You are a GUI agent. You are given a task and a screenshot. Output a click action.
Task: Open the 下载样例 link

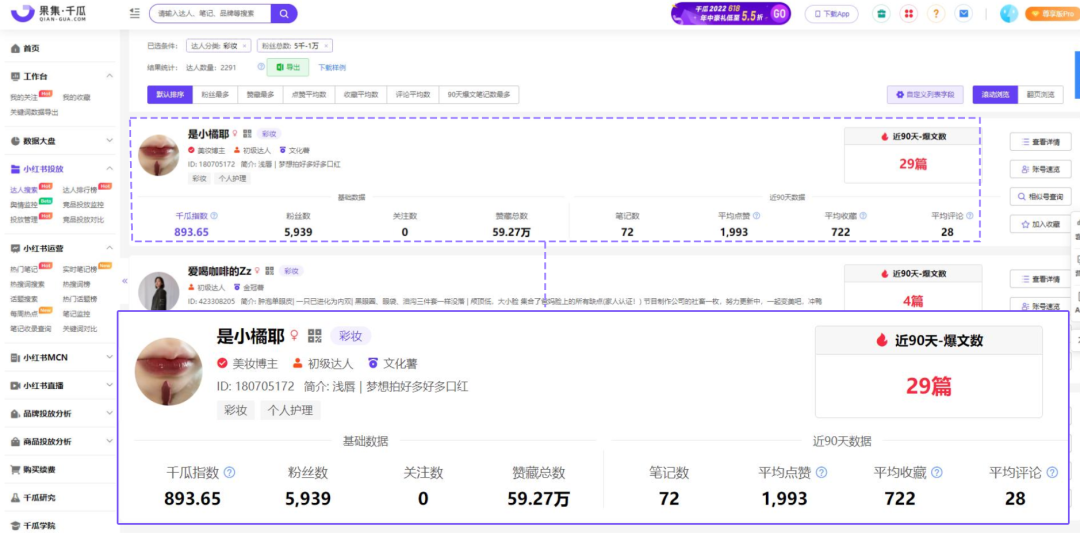(x=331, y=68)
